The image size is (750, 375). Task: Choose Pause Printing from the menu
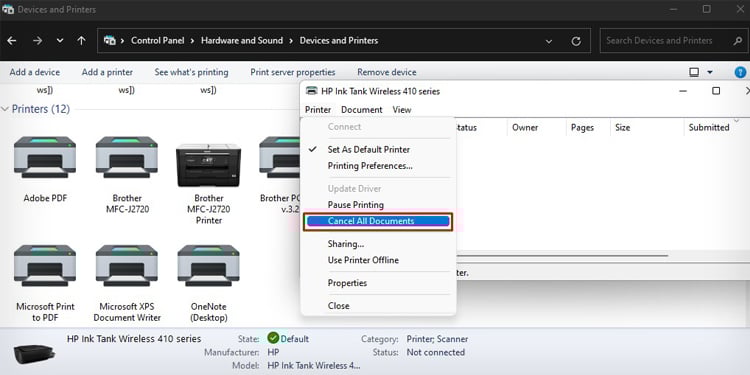378,205
